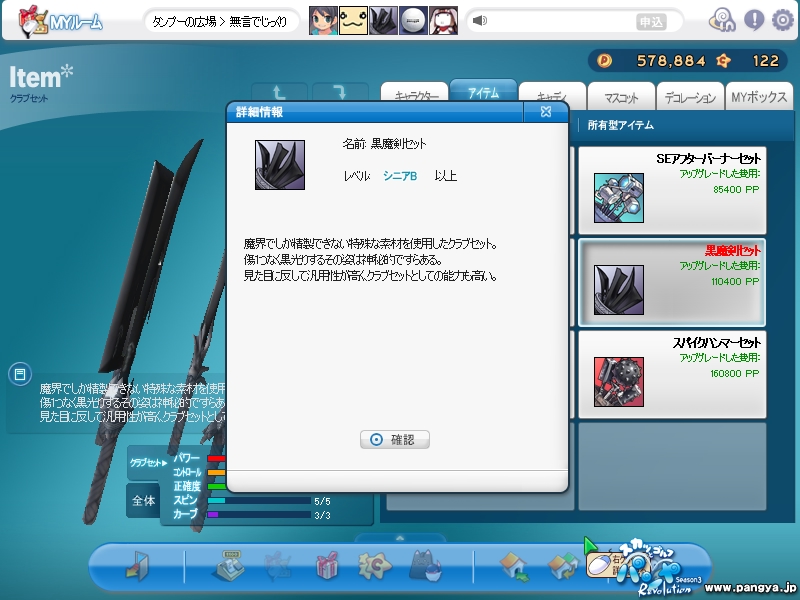
Task: Select the white rabbit mascot avatar icon
Action: (443, 20)
